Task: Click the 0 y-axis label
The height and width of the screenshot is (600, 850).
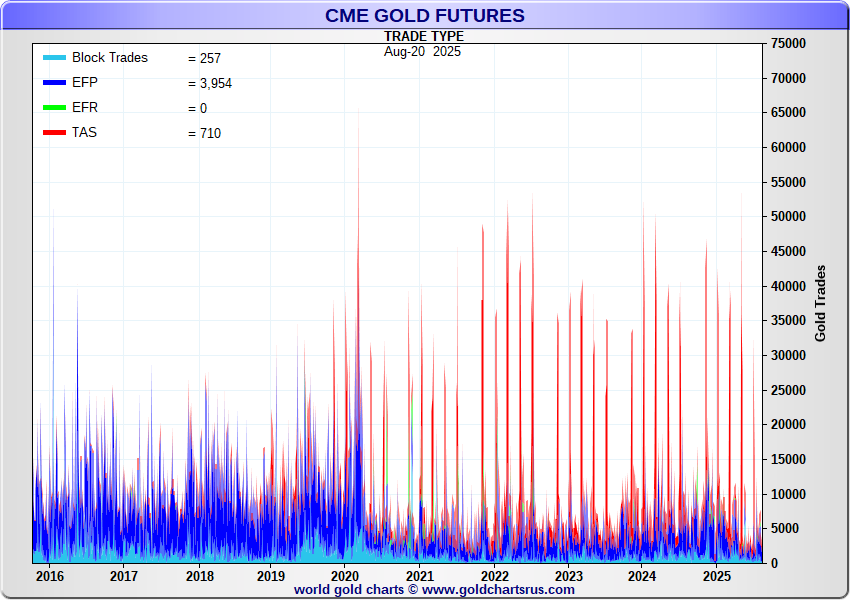Action: tap(774, 563)
